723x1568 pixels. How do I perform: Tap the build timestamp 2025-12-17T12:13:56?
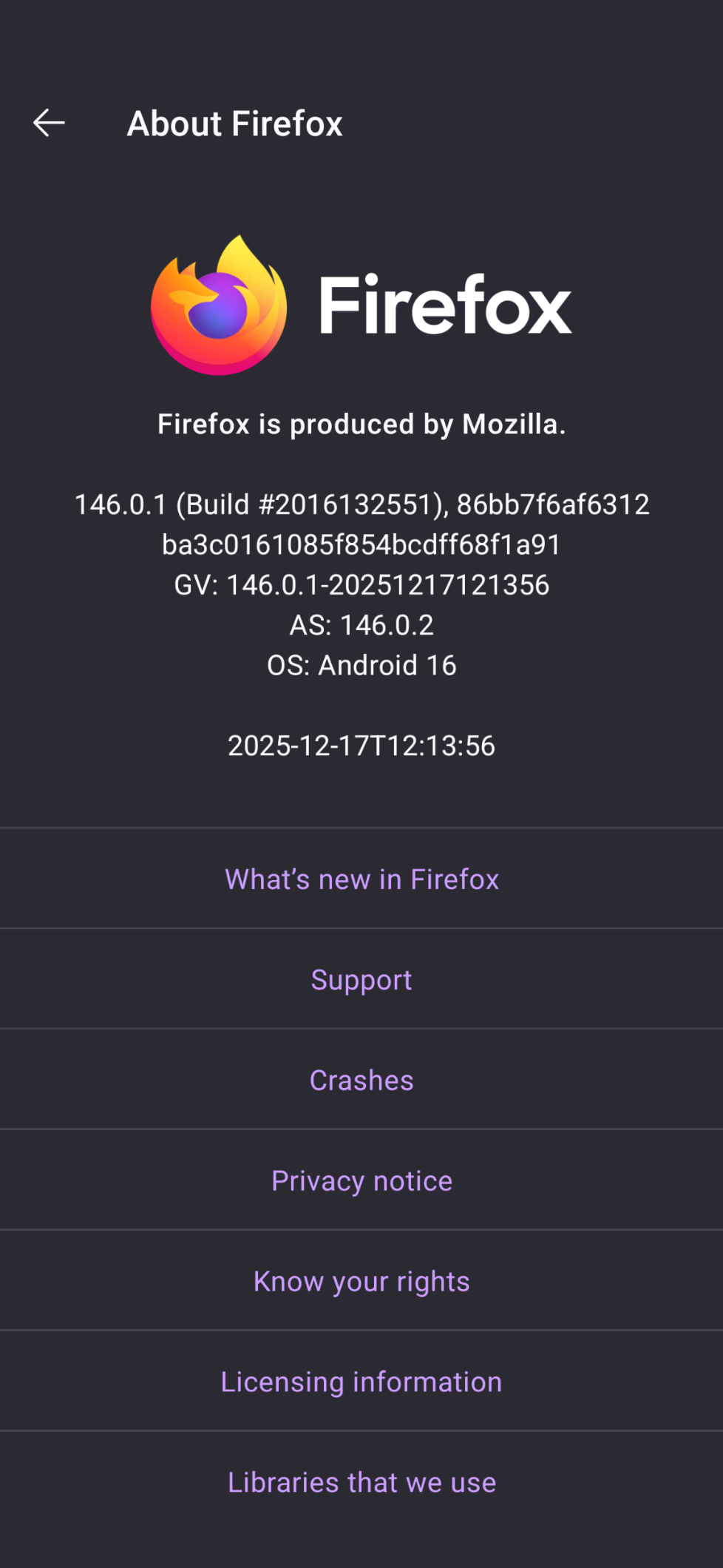point(361,746)
